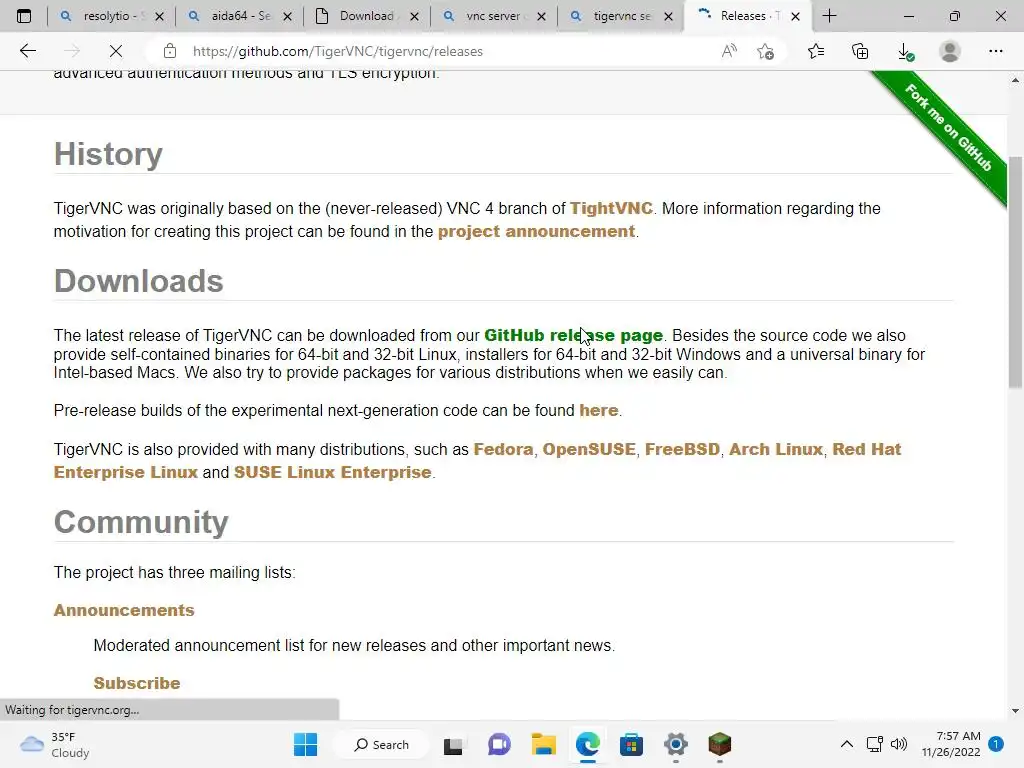Open File Explorer from the taskbar

tap(543, 744)
